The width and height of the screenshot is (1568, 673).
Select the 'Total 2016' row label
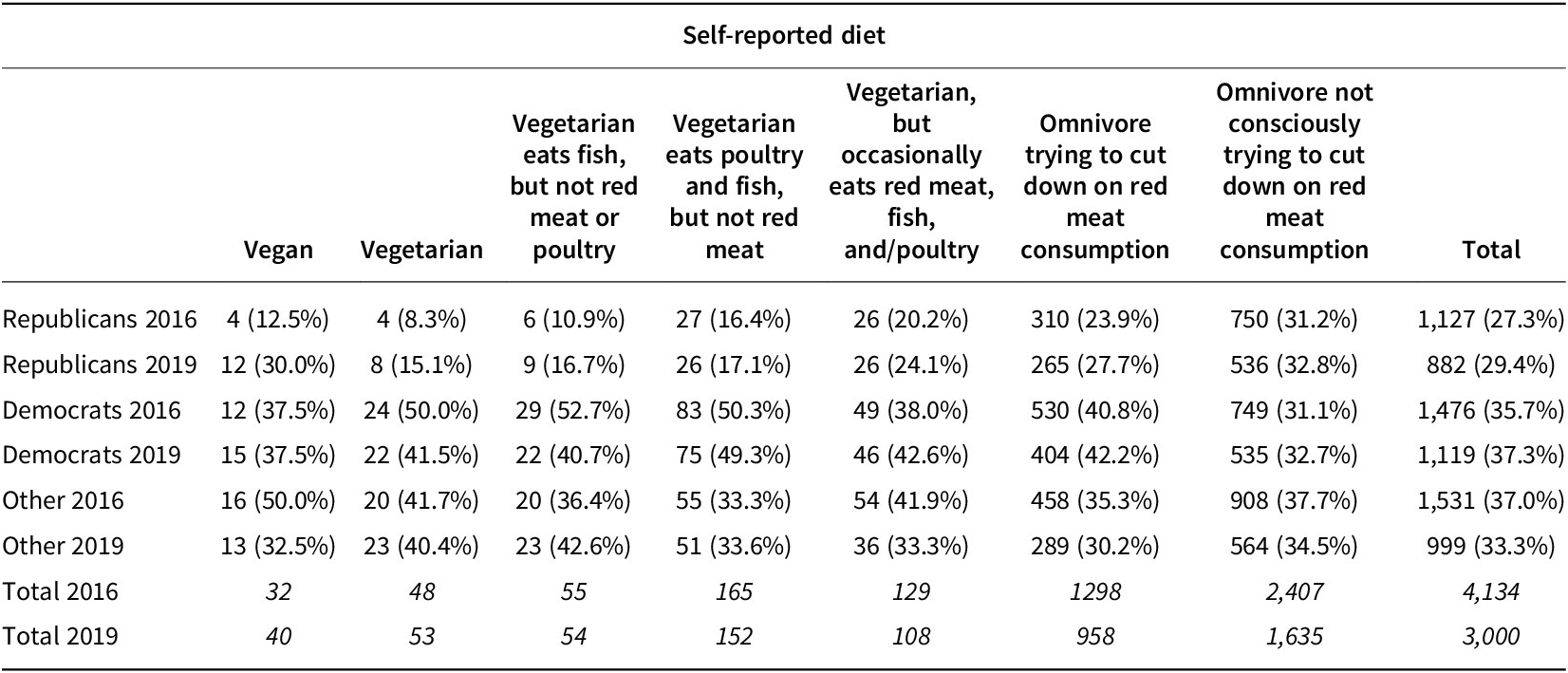[61, 591]
